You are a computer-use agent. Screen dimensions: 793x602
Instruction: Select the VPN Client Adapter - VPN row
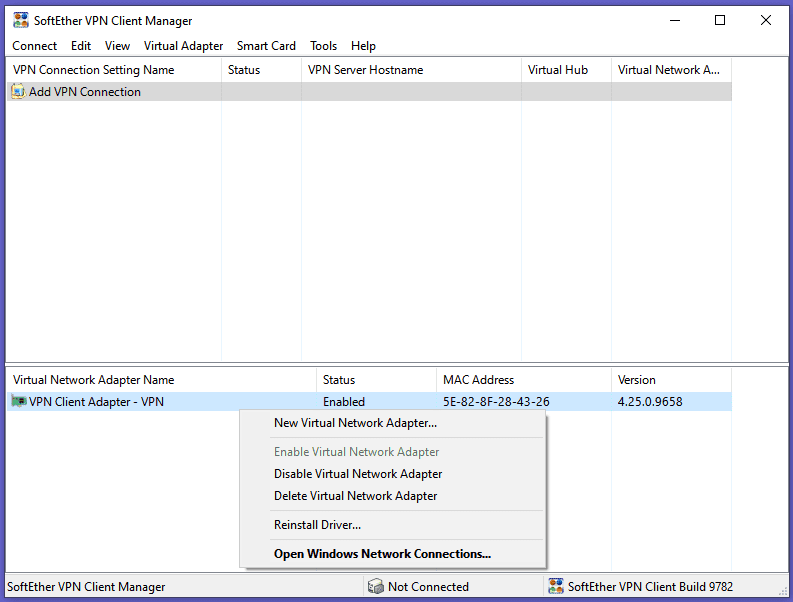point(369,402)
